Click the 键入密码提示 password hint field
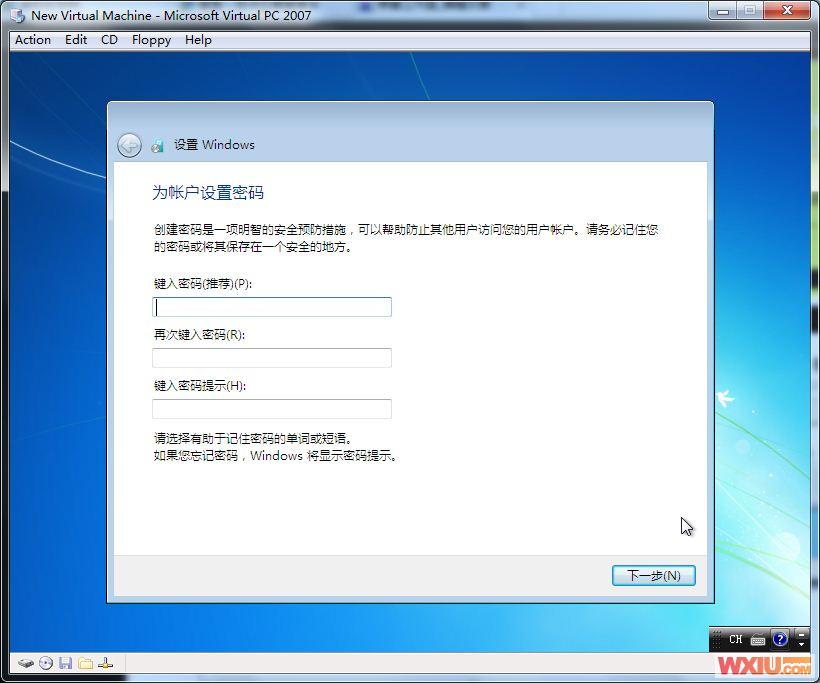Viewport: 820px width, 683px height. pyautogui.click(x=272, y=409)
